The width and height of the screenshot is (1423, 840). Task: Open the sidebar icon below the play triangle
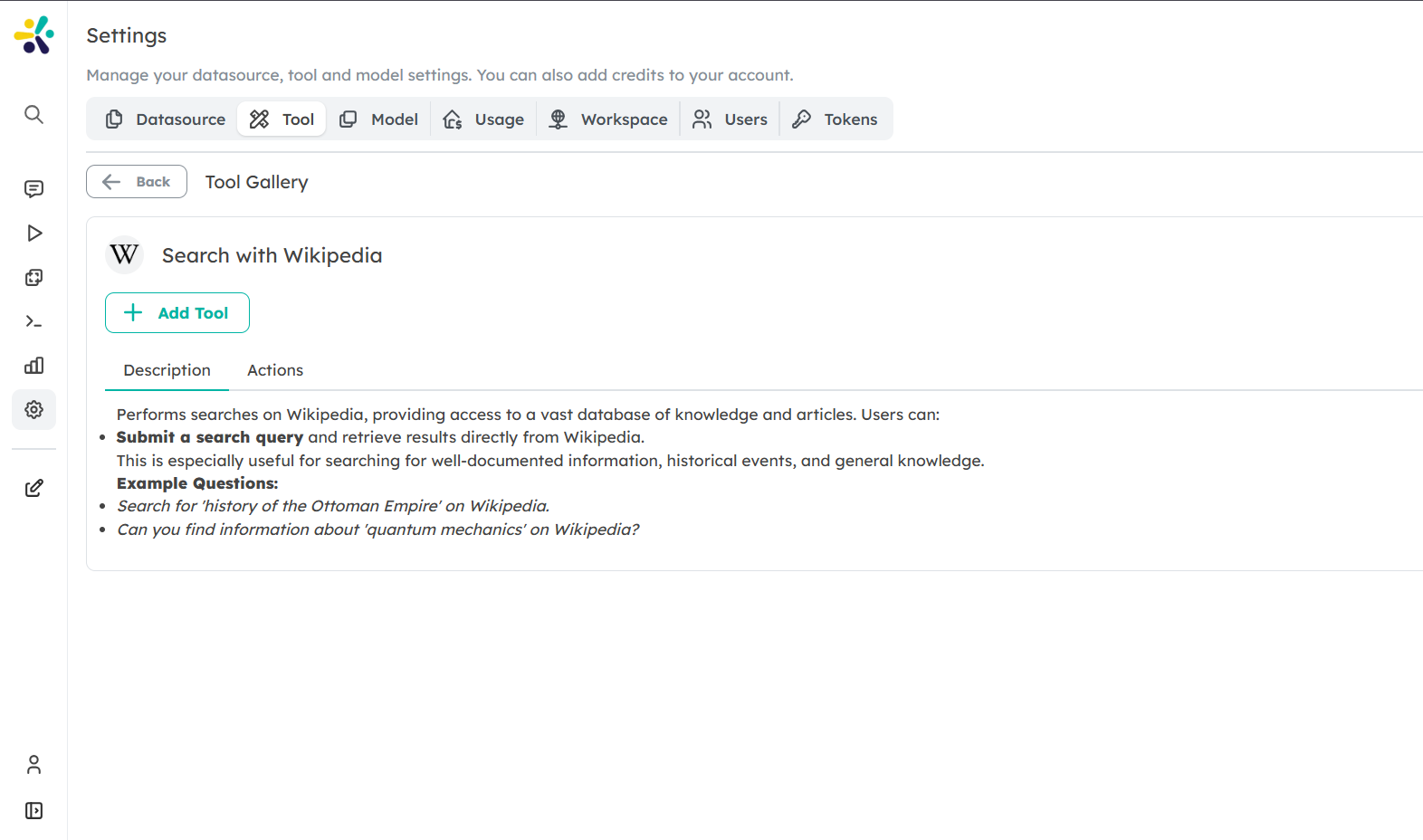coord(33,278)
